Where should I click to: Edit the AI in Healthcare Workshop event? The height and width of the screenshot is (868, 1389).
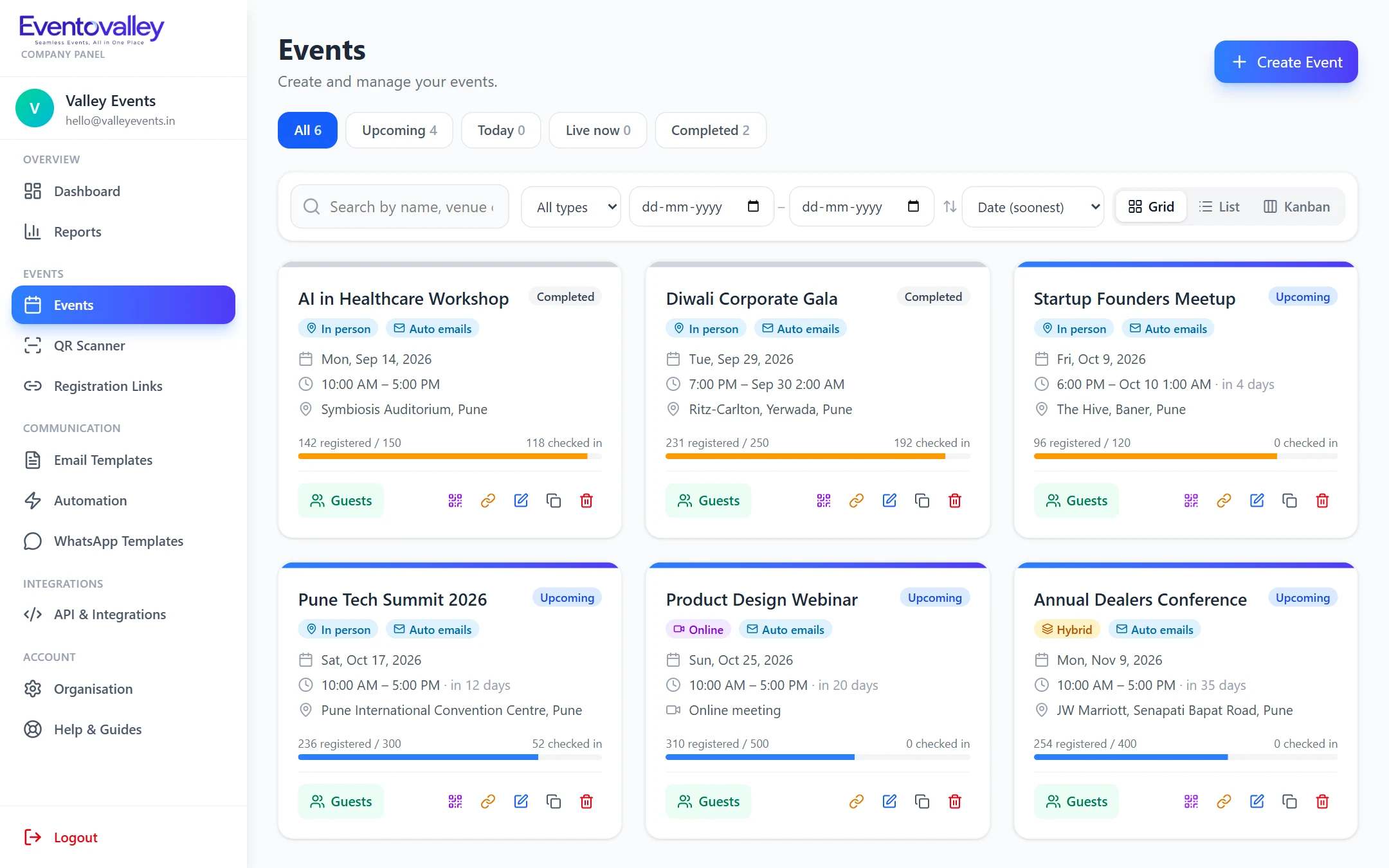tap(521, 500)
